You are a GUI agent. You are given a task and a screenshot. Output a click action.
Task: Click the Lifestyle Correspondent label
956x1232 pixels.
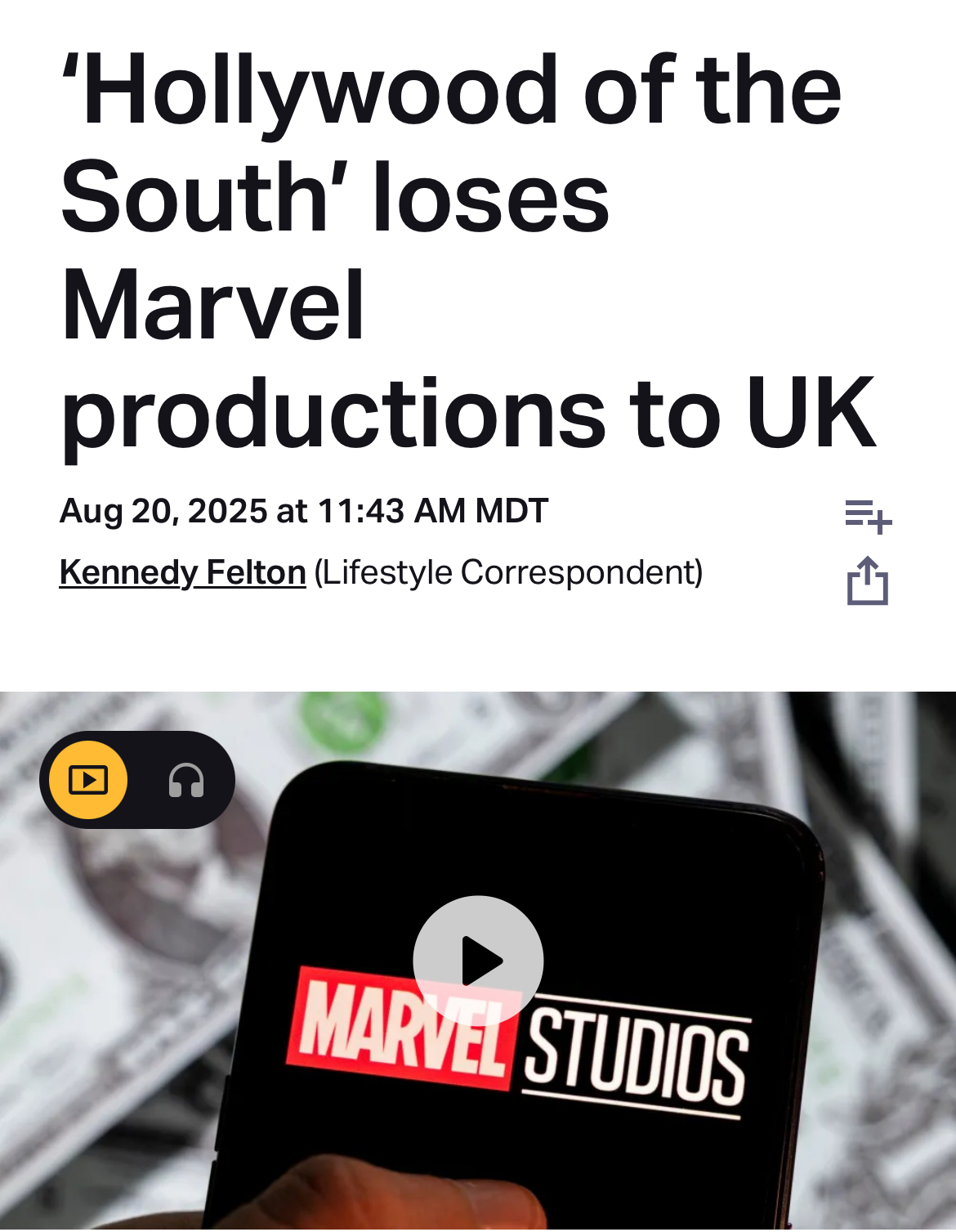click(x=508, y=572)
